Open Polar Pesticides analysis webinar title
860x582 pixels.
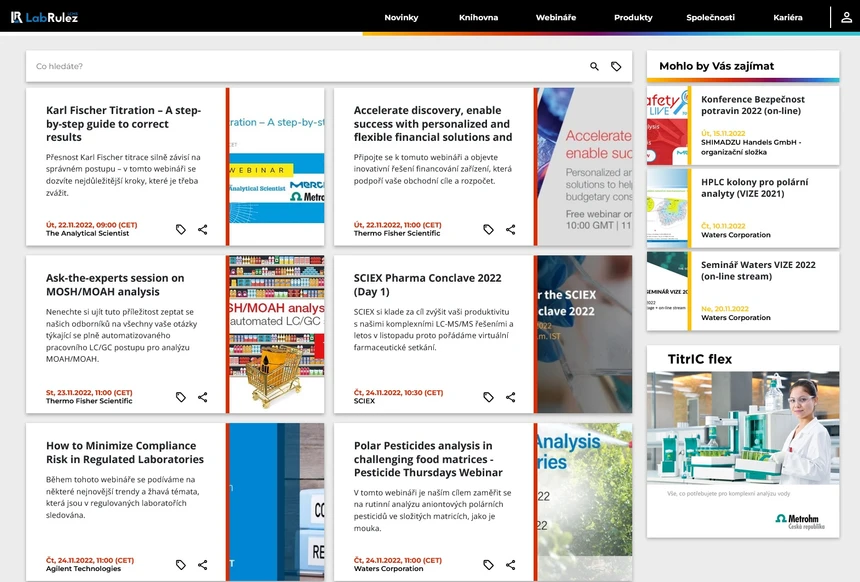tap(428, 459)
